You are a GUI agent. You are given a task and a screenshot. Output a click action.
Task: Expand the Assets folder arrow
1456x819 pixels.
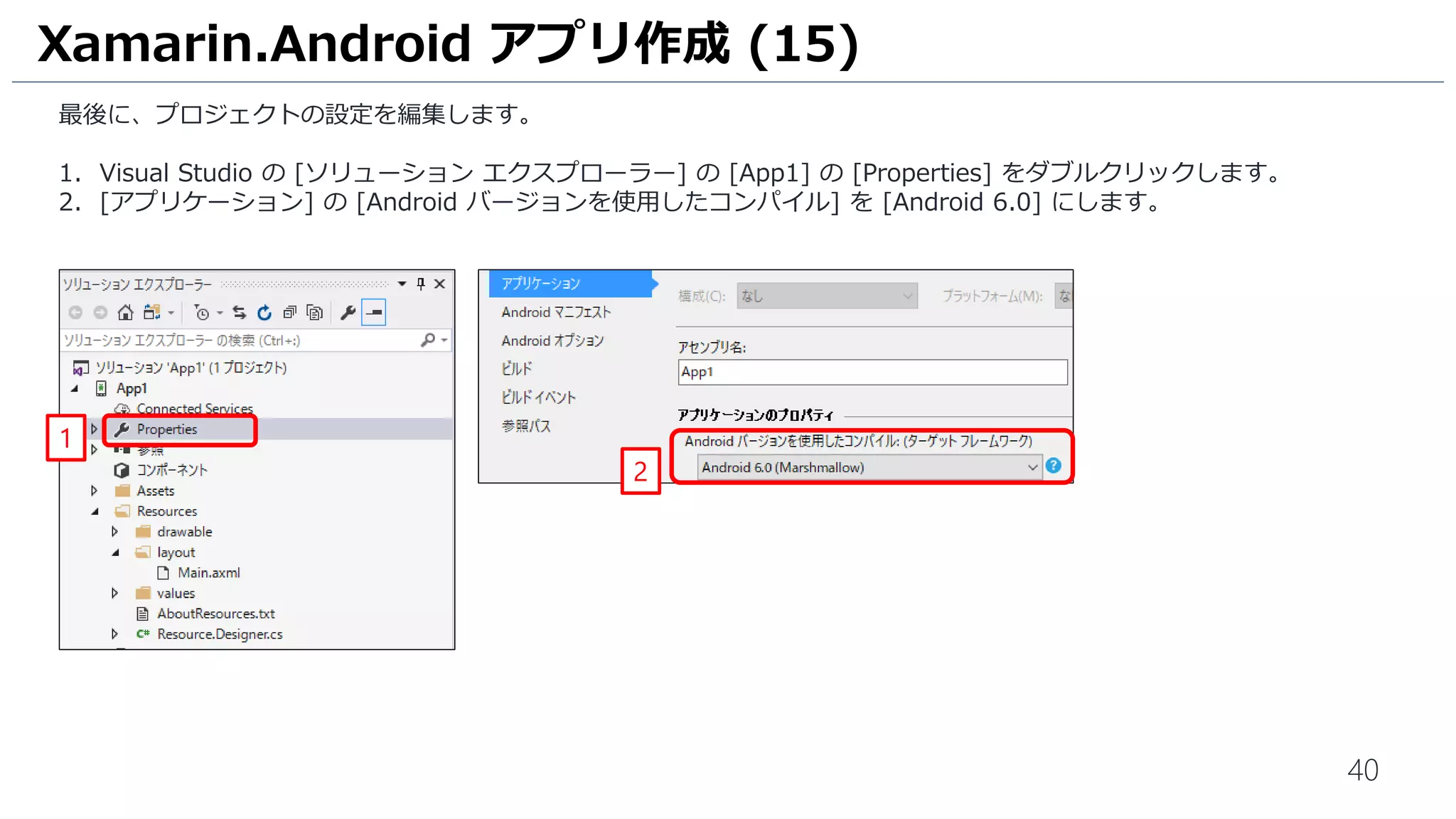(94, 491)
